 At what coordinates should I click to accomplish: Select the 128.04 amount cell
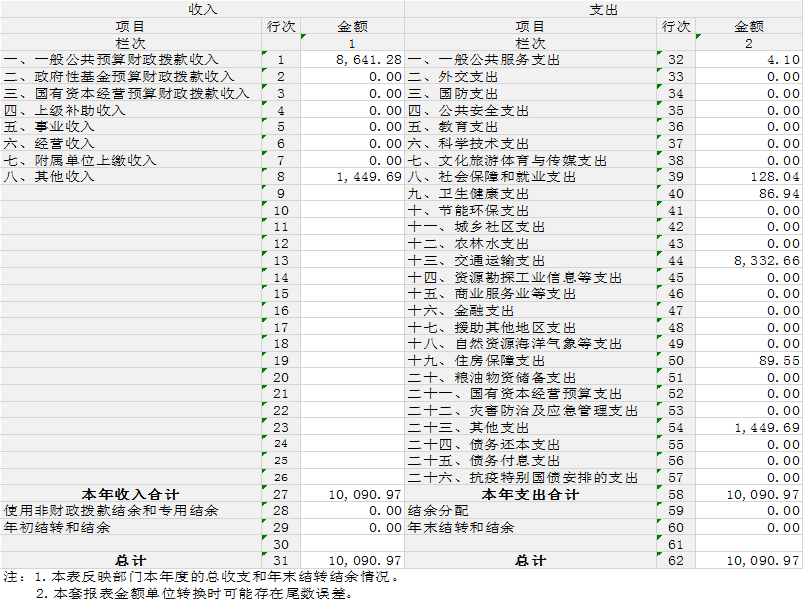click(750, 177)
